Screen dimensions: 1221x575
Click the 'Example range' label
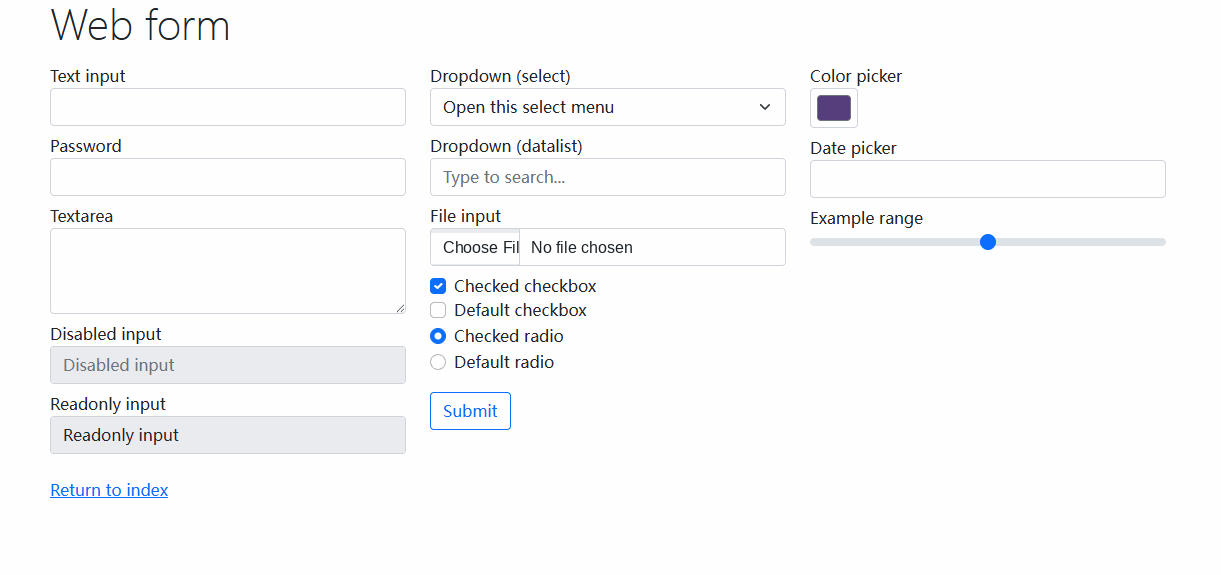[x=867, y=218]
